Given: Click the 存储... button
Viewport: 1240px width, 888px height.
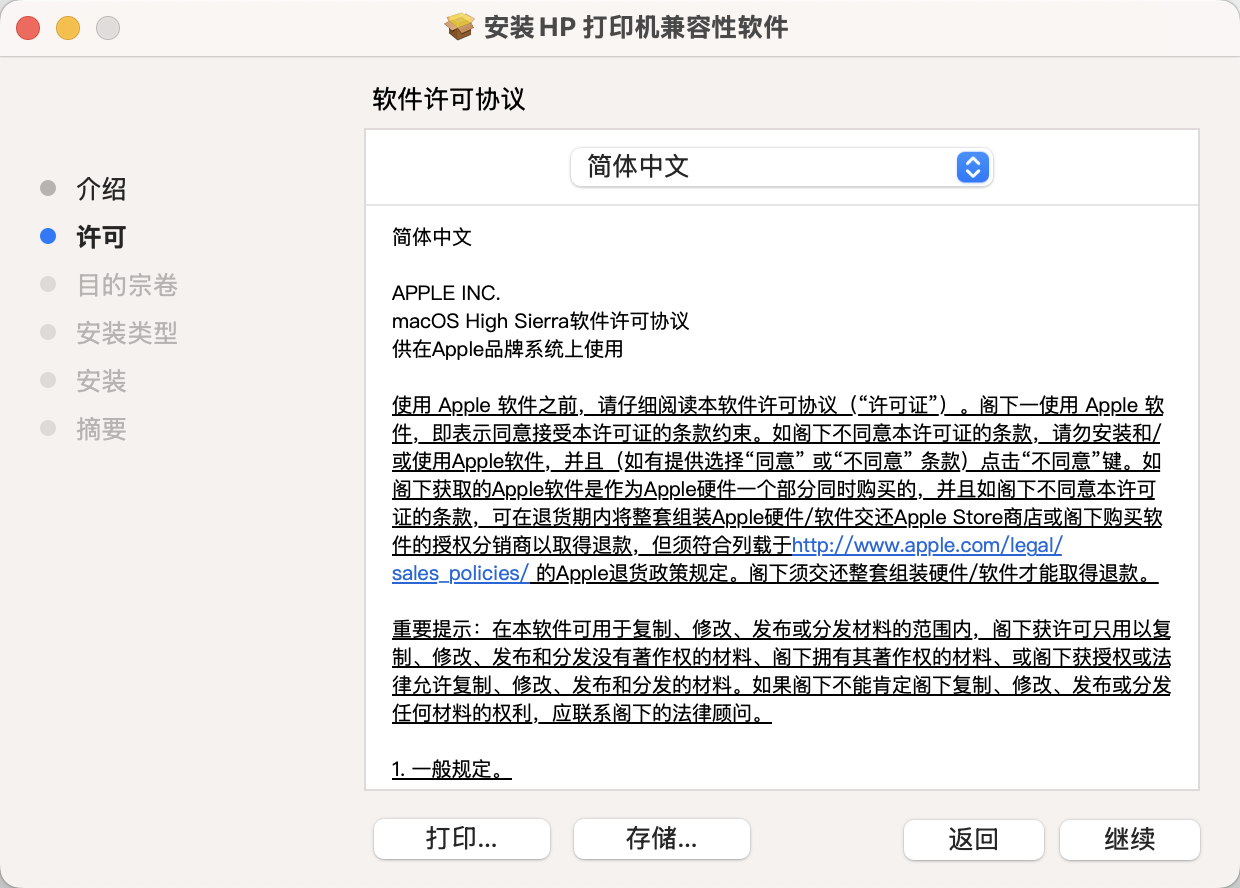Looking at the screenshot, I should pos(662,839).
